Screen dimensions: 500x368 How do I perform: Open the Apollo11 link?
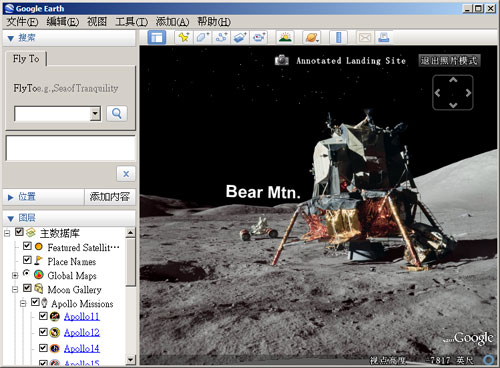pyautogui.click(x=82, y=316)
